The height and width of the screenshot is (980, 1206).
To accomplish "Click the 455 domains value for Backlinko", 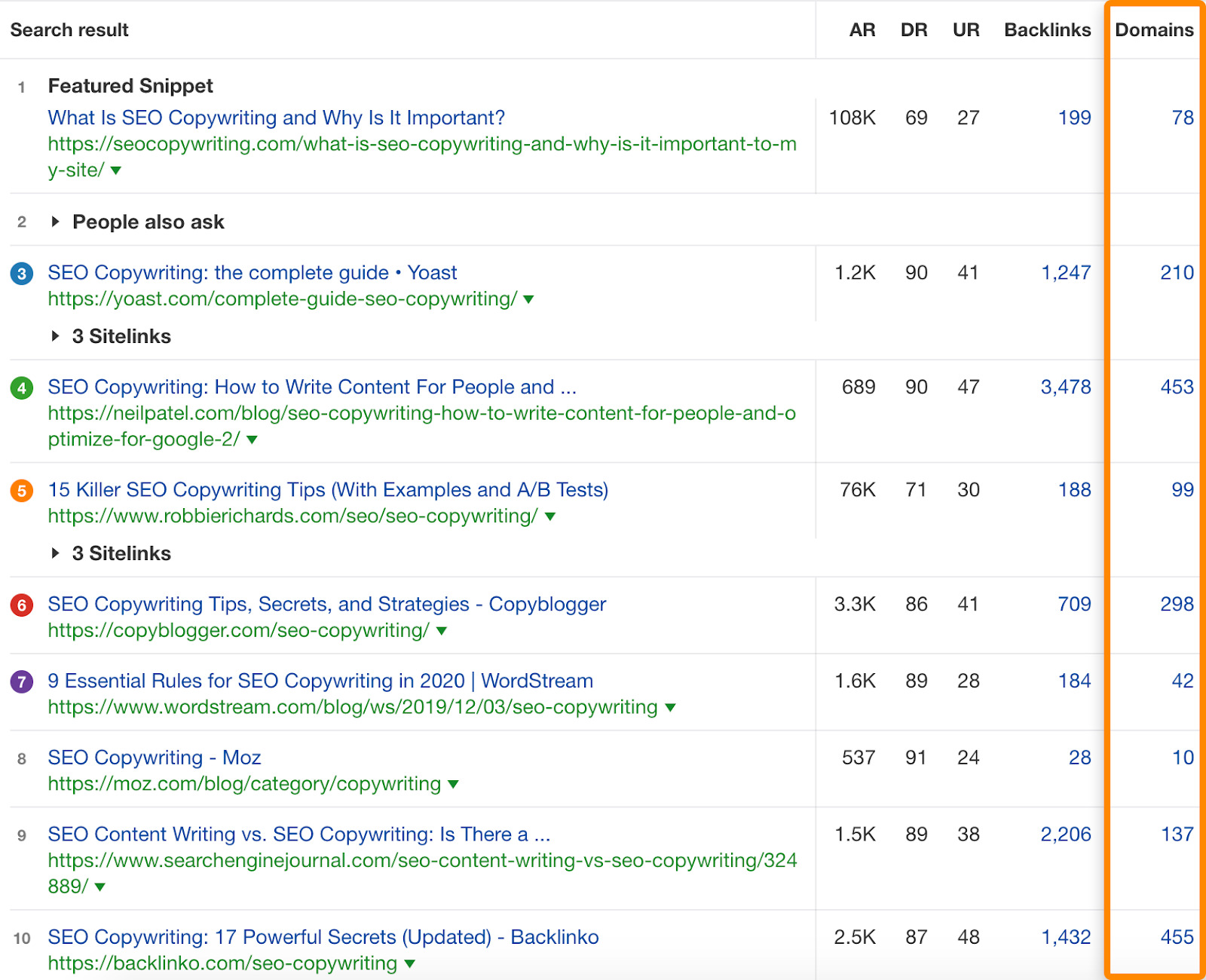I will [1177, 937].
